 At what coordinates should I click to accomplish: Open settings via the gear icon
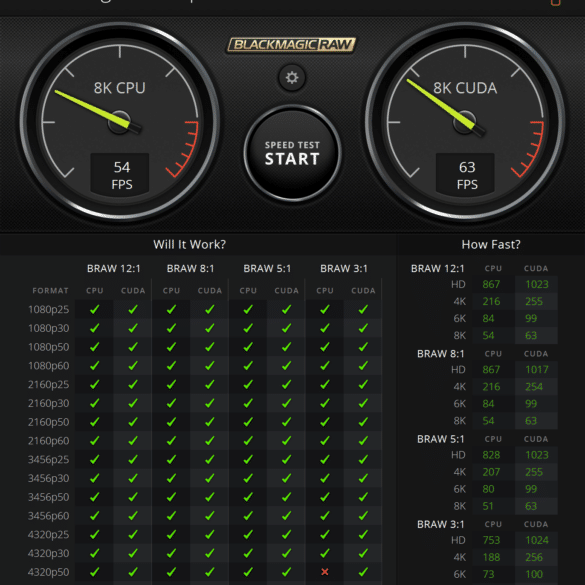[x=292, y=78]
